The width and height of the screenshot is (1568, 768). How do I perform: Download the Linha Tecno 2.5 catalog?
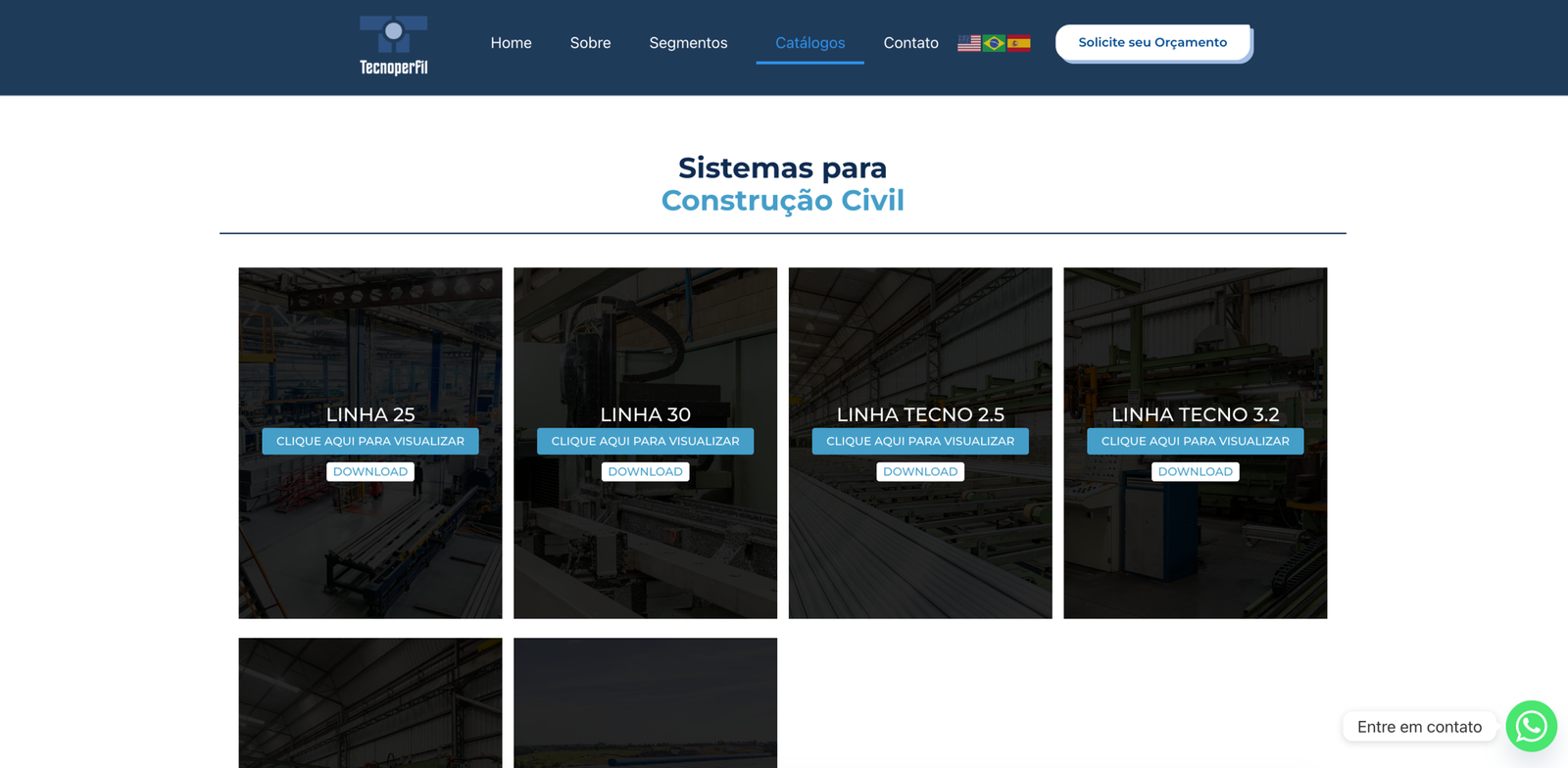pyautogui.click(x=920, y=471)
